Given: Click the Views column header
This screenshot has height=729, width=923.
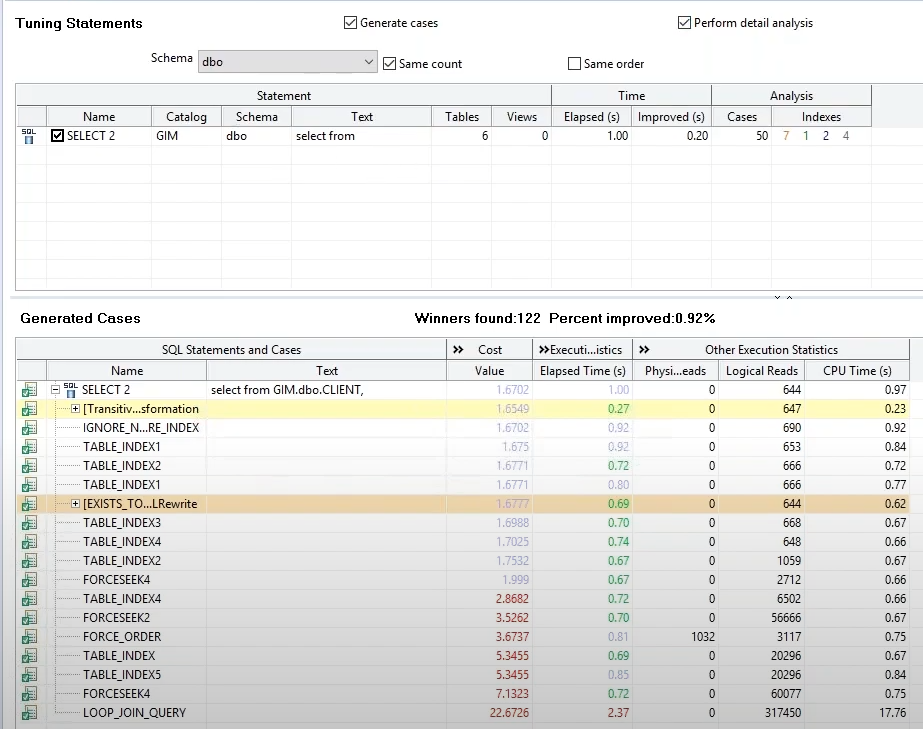Looking at the screenshot, I should coord(522,117).
